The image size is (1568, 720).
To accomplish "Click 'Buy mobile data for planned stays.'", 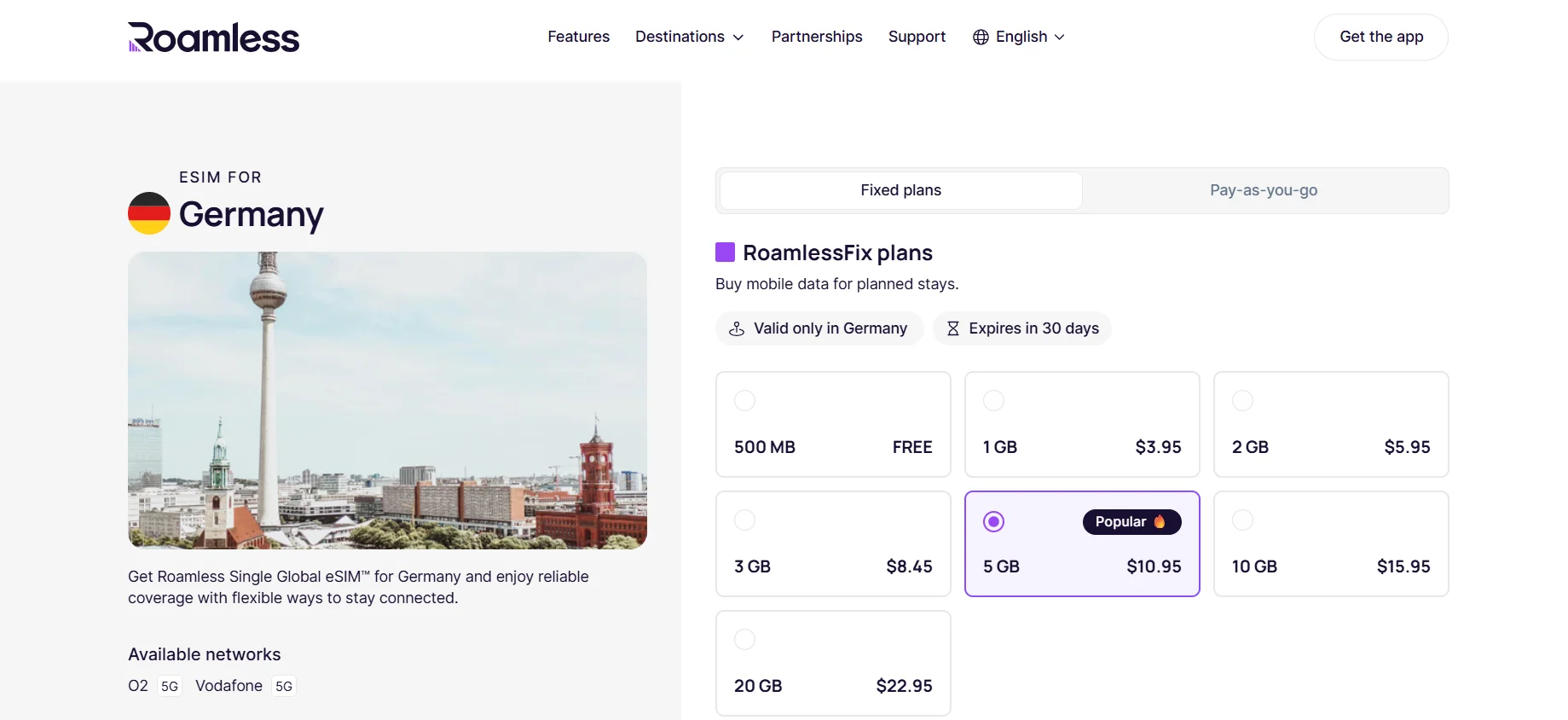I will (837, 284).
